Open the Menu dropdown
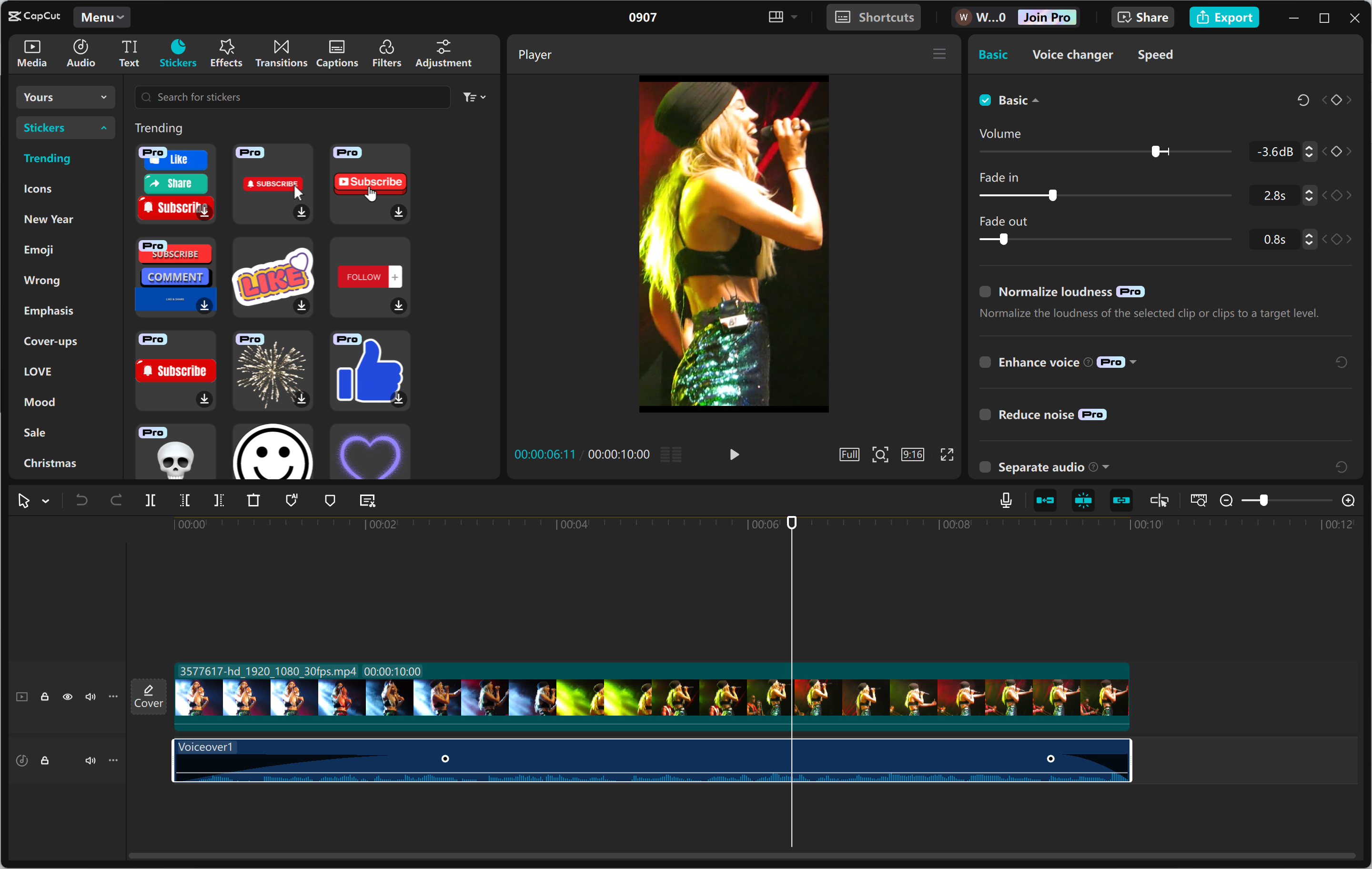Viewport: 1372px width, 869px height. (x=101, y=17)
